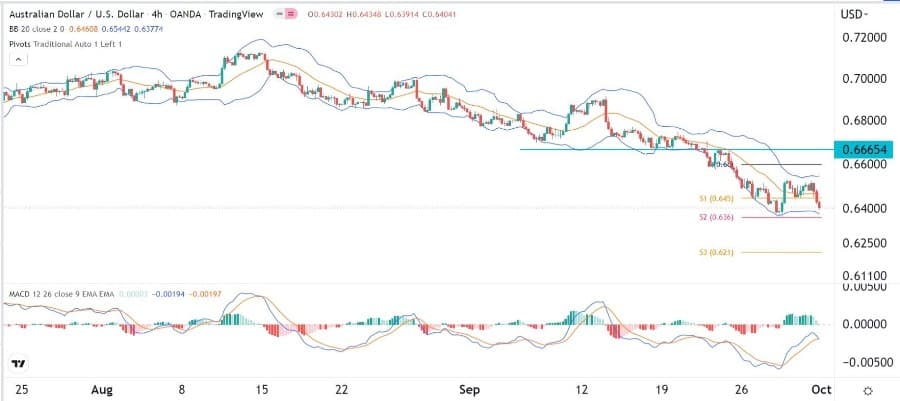Click the 8 date label on time axis
This screenshot has height=401, width=900.
pos(183,390)
